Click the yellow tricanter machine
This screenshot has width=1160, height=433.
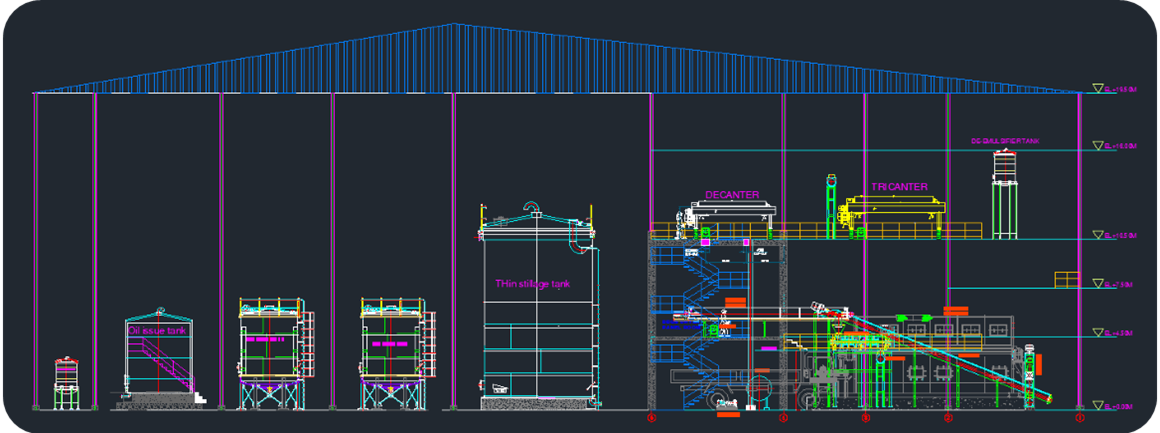893,211
